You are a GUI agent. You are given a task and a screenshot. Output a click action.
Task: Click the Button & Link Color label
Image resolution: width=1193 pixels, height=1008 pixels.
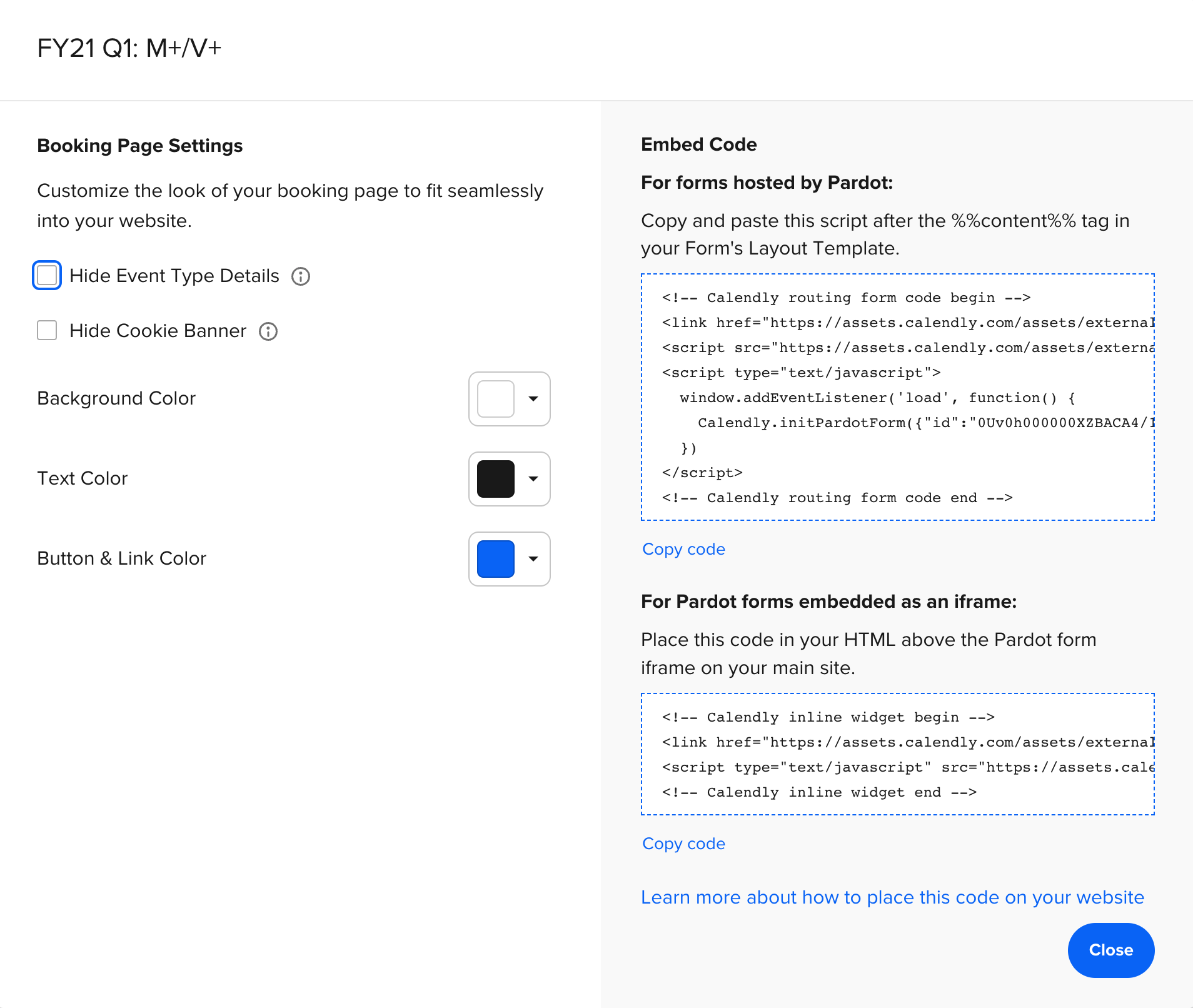(x=122, y=558)
